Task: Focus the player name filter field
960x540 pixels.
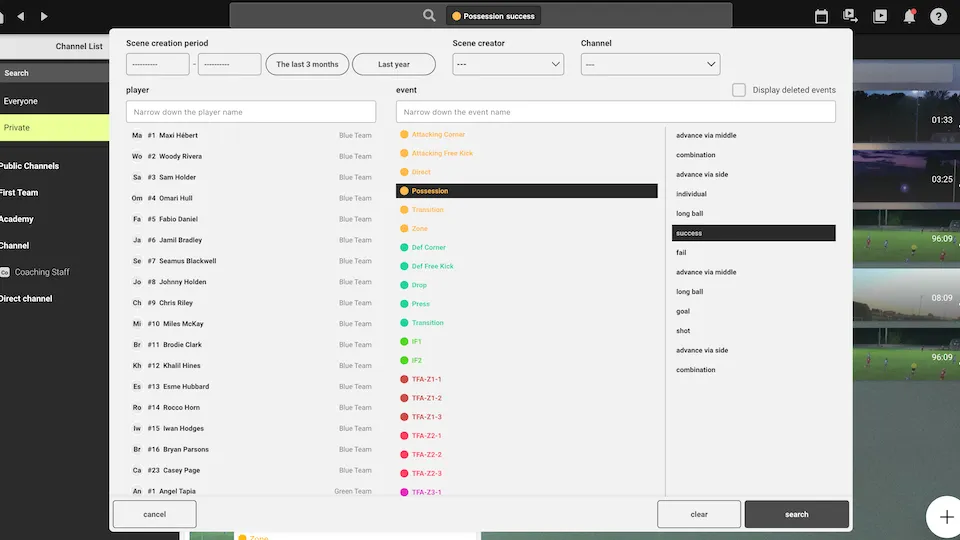Action: pos(251,112)
